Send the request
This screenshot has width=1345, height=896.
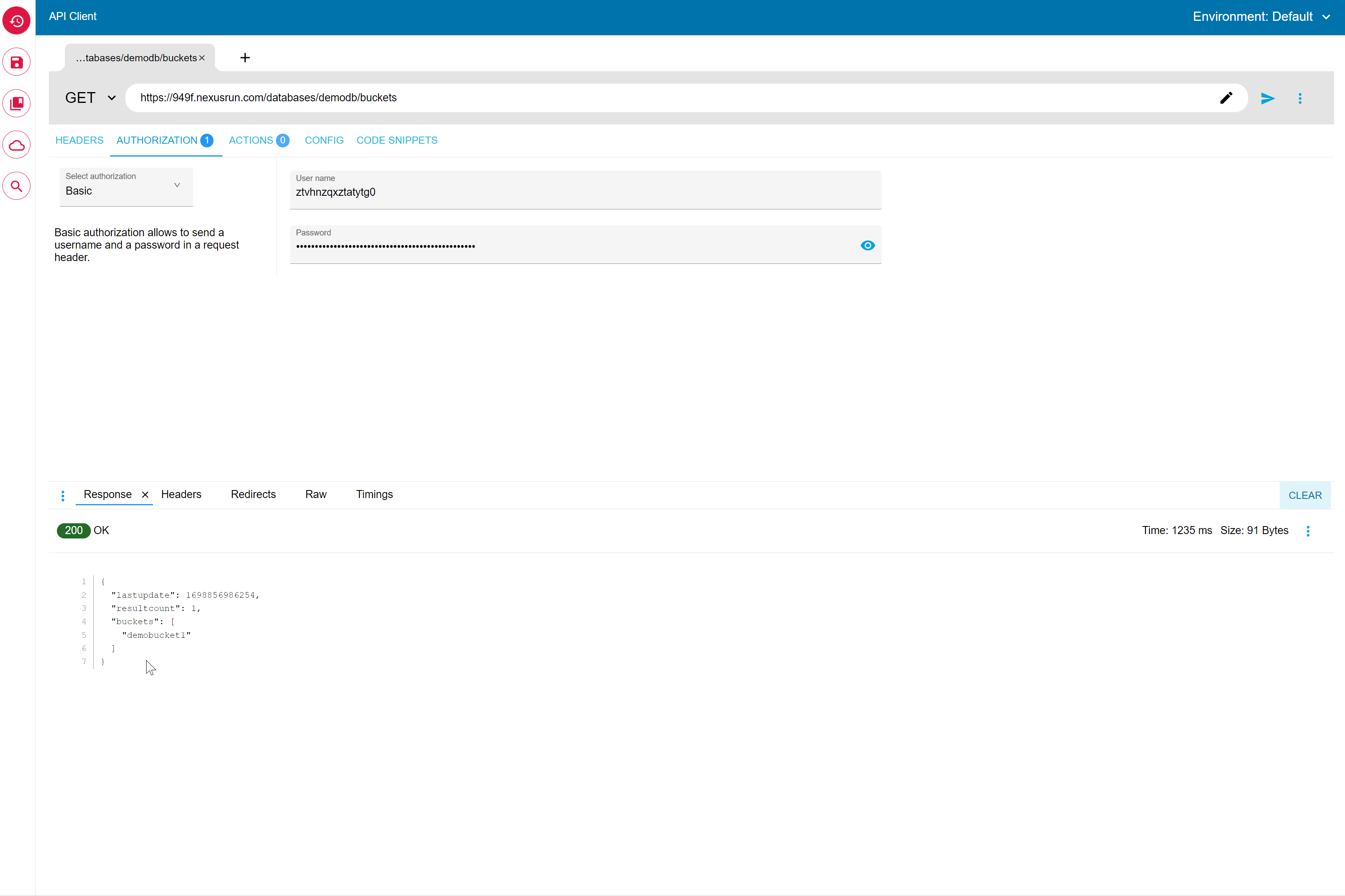[x=1267, y=98]
